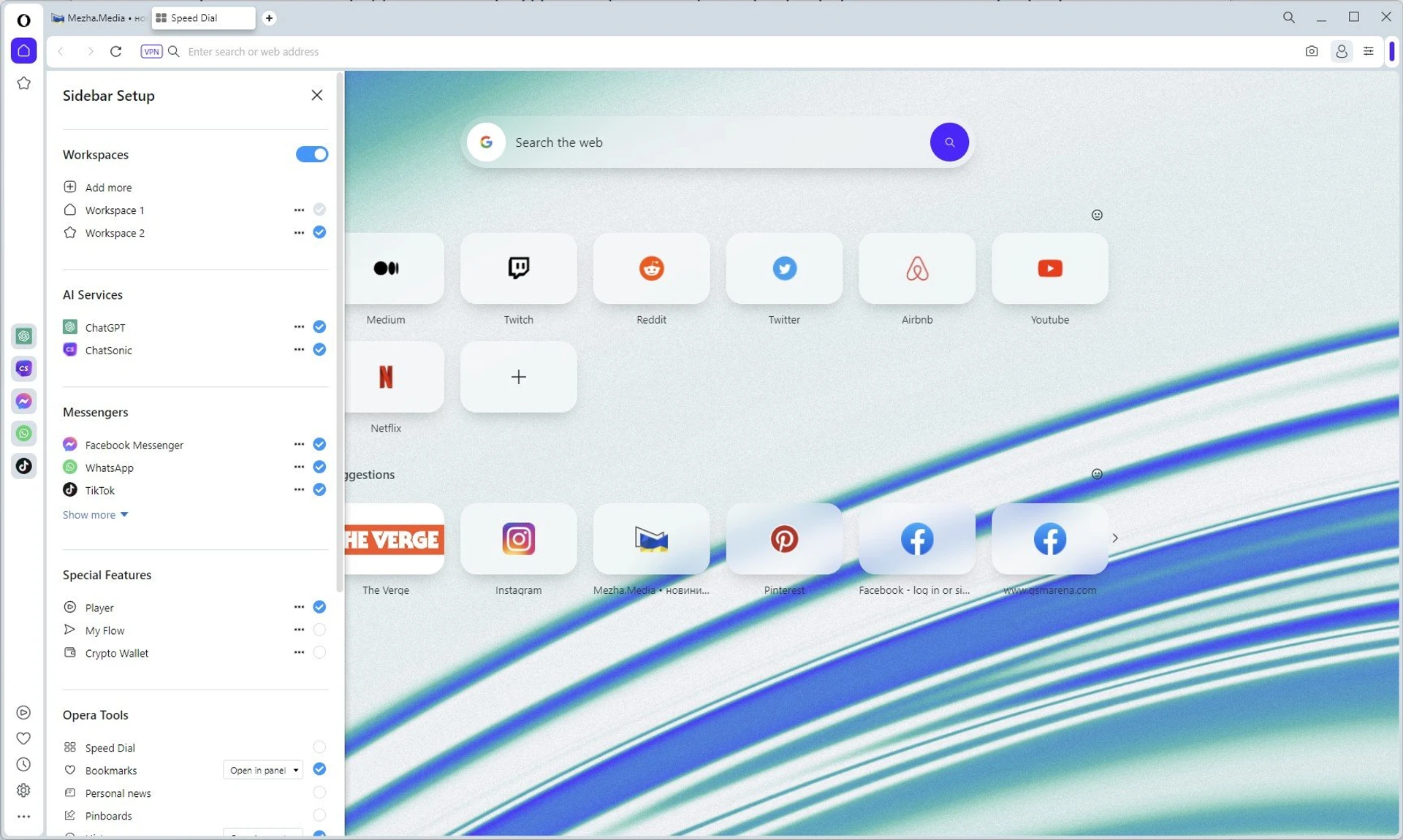This screenshot has width=1403, height=840.
Task: Open the Netflix speed dial tile
Action: coord(395,377)
